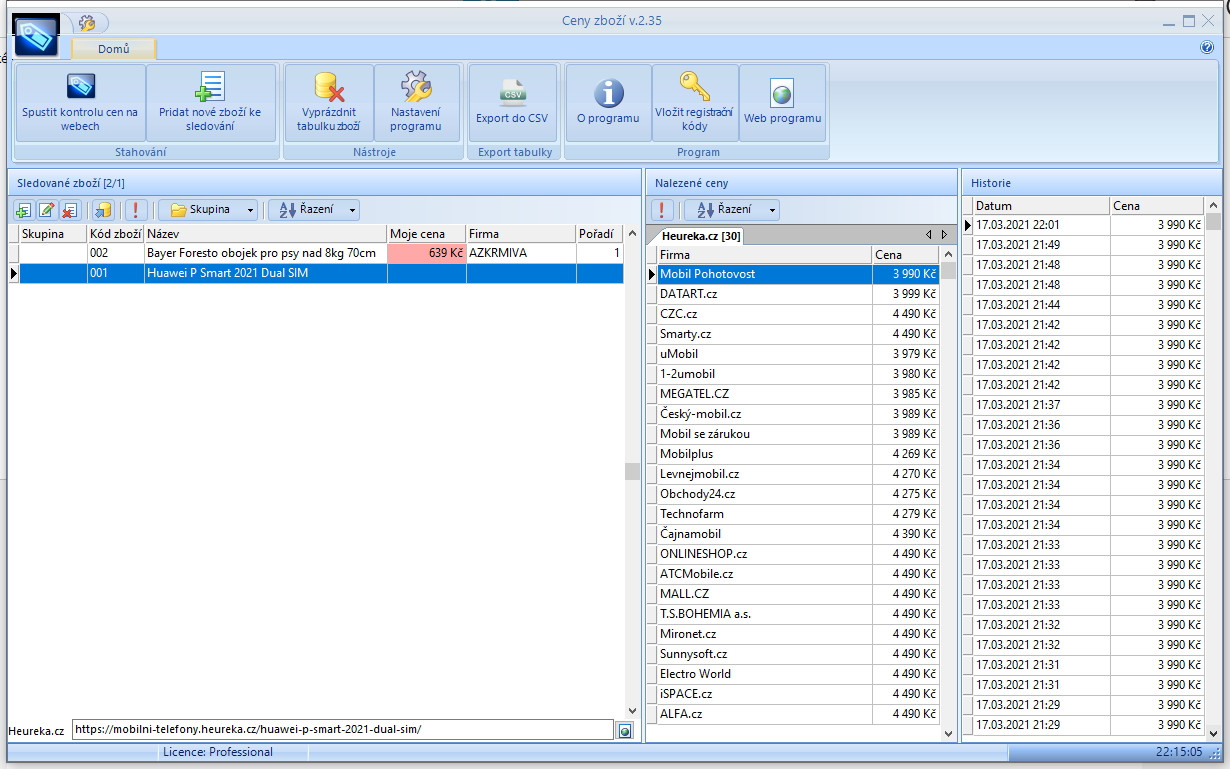Click the Heureka.cz URL input field
This screenshot has height=769, width=1230.
pyautogui.click(x=342, y=730)
